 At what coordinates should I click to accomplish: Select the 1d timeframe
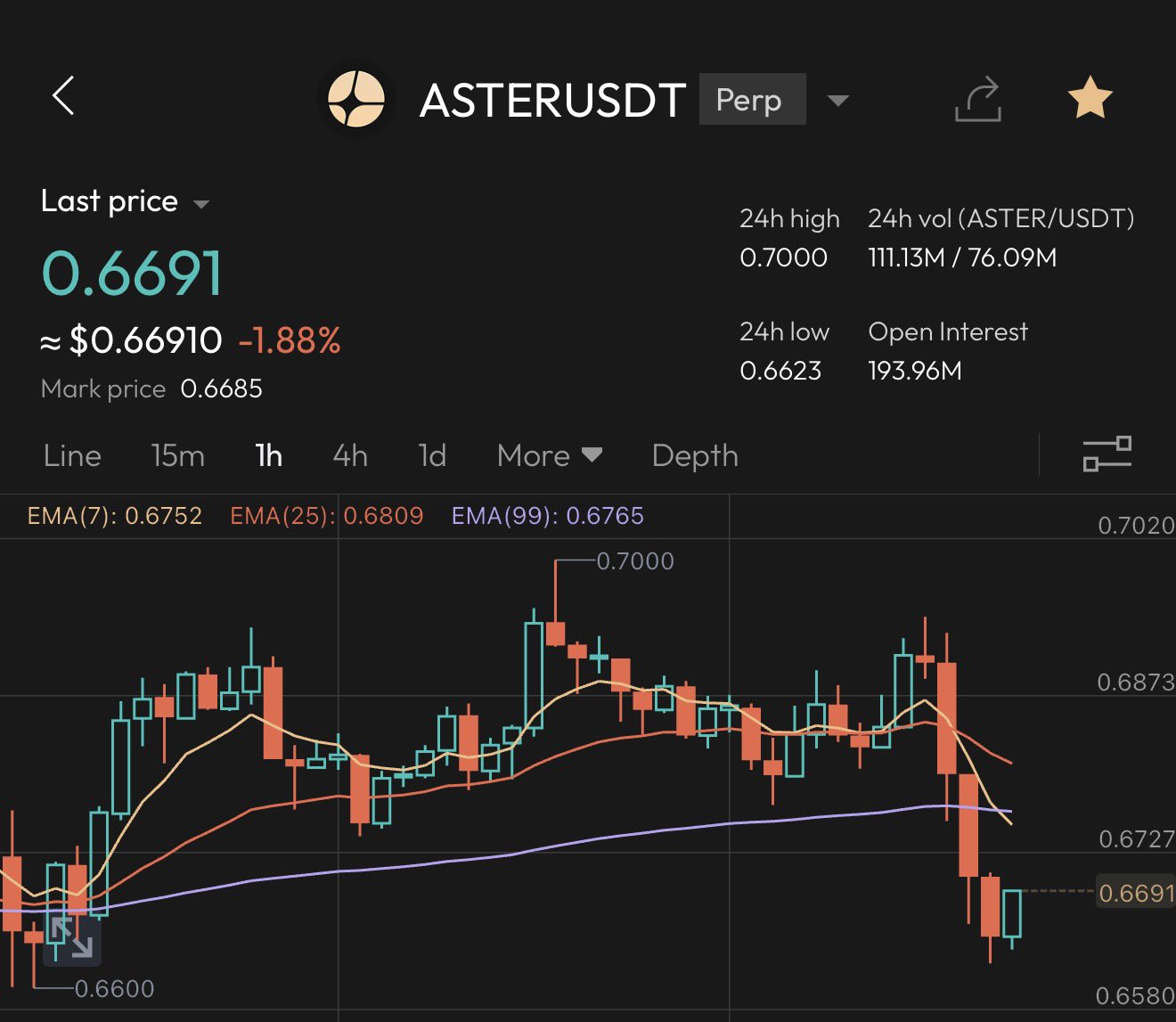coord(432,456)
